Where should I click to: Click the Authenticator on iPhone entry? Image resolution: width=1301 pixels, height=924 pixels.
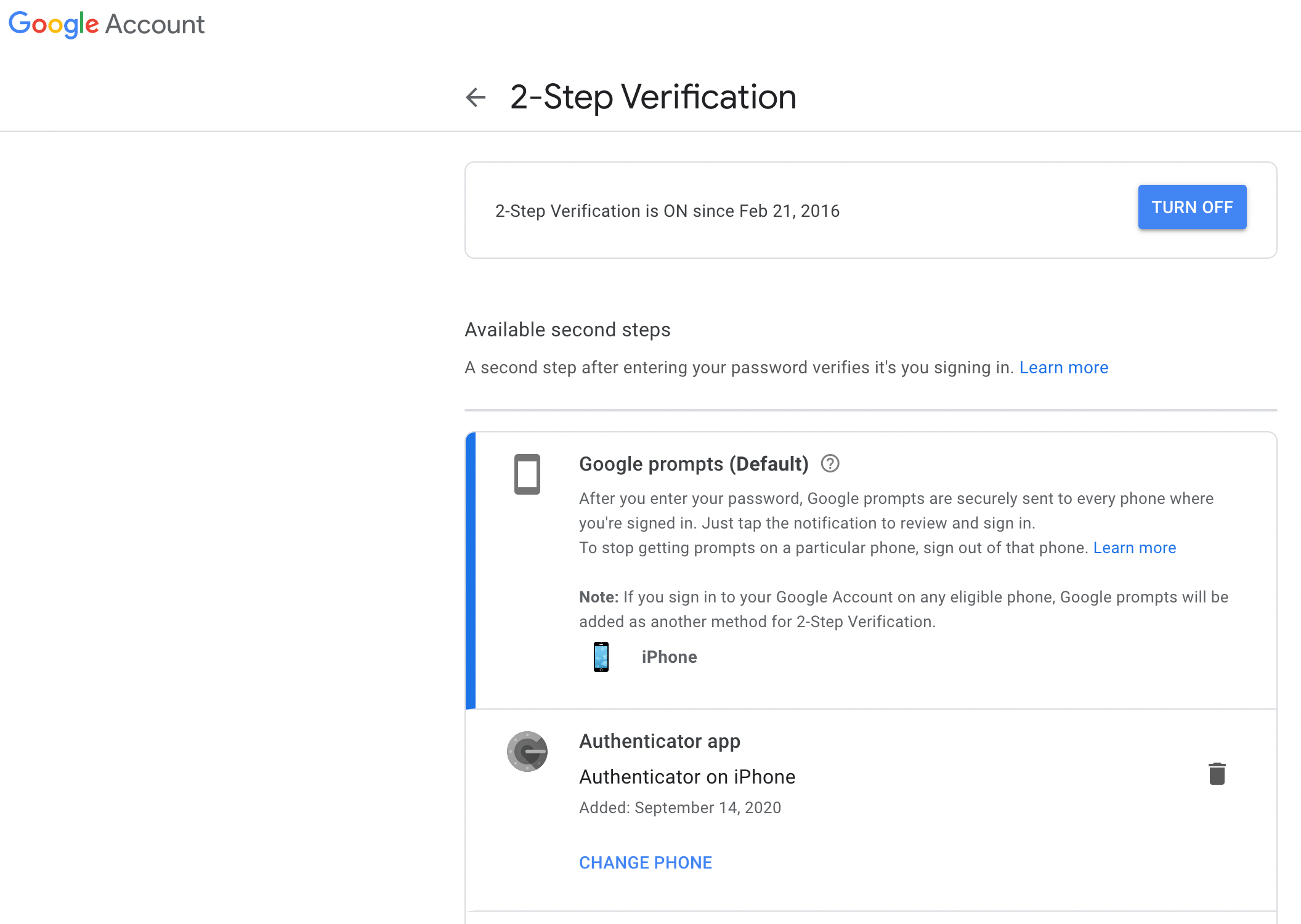(x=687, y=777)
